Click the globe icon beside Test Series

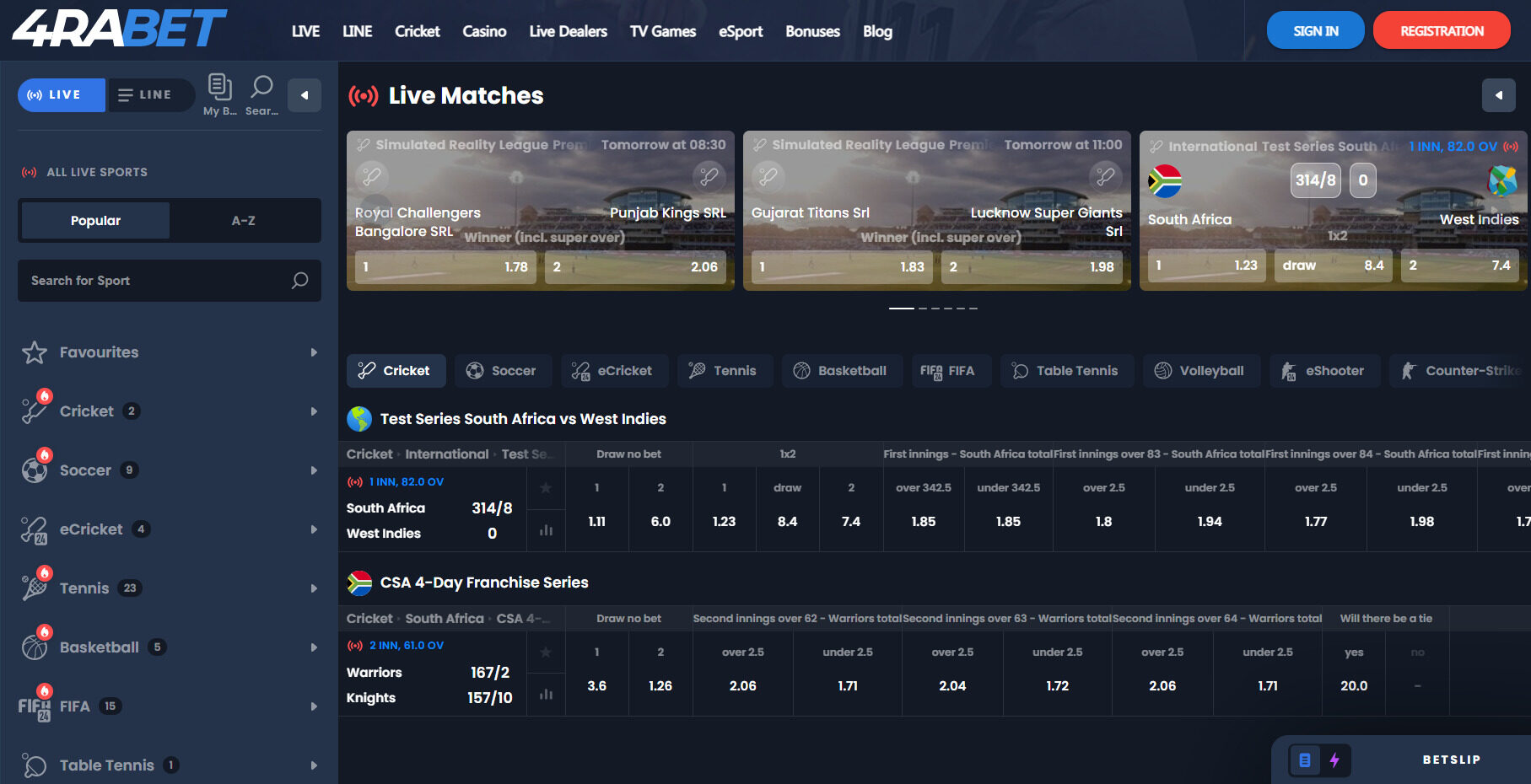click(x=359, y=419)
